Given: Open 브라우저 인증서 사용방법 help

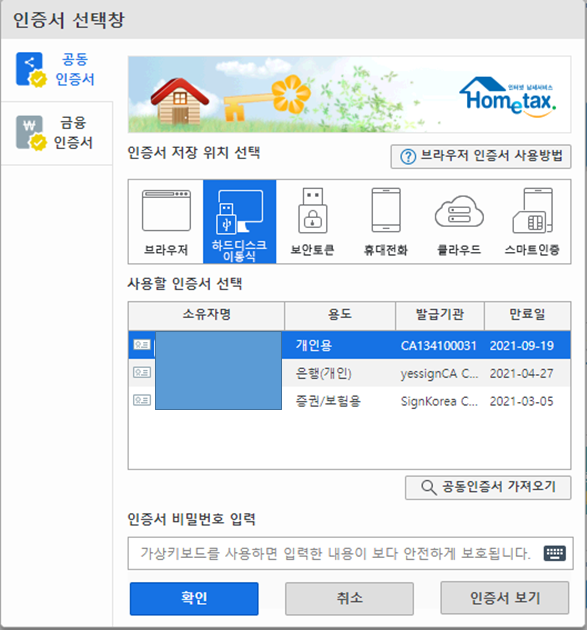Looking at the screenshot, I should (481, 156).
